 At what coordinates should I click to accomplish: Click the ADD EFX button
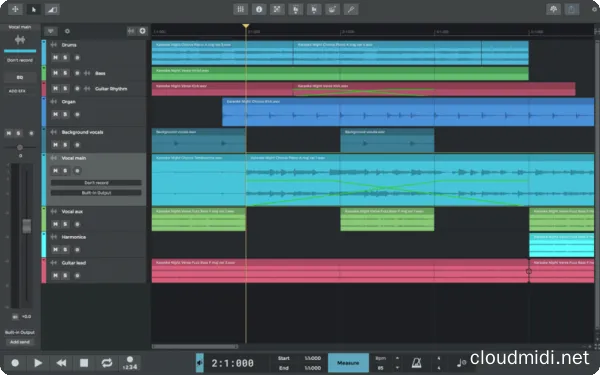click(x=17, y=91)
